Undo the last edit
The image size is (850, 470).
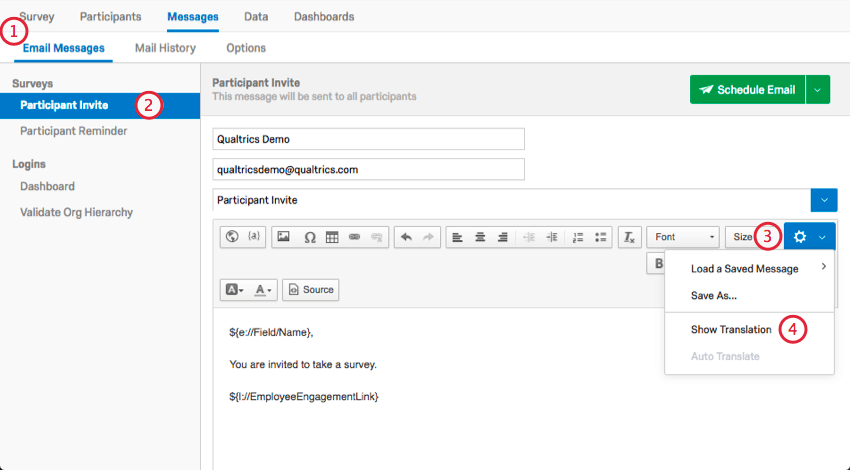point(406,237)
